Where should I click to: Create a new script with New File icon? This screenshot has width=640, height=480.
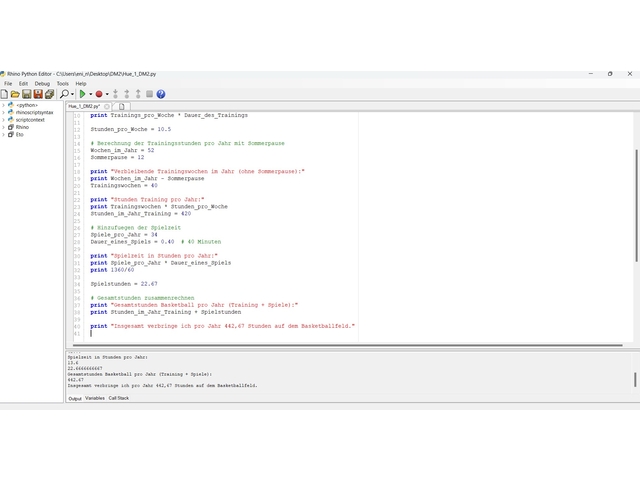[x=4, y=94]
